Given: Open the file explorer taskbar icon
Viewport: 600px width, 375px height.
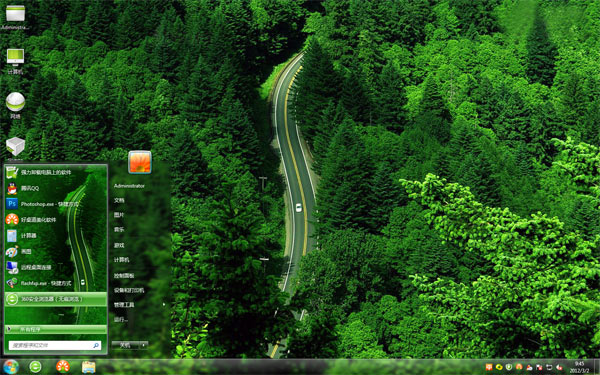Looking at the screenshot, I should tap(88, 367).
